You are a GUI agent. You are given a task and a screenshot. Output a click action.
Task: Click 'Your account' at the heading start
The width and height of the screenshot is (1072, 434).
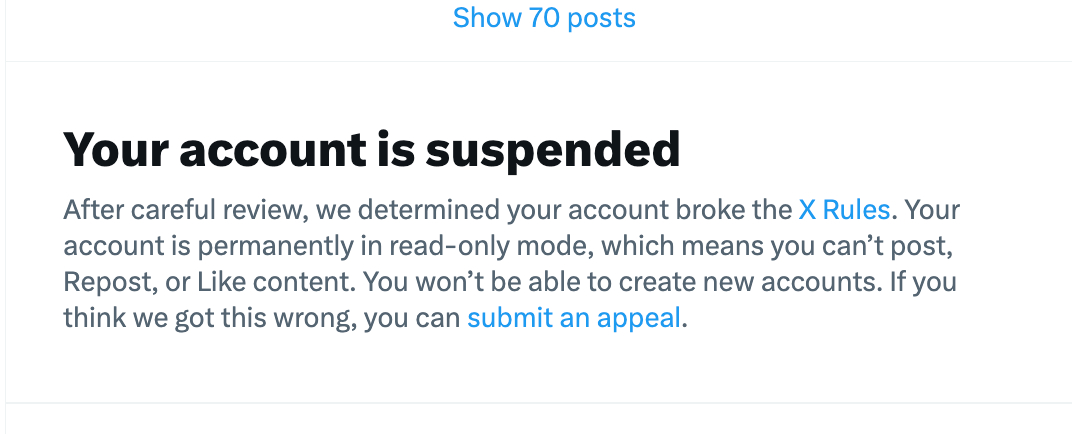(x=203, y=150)
